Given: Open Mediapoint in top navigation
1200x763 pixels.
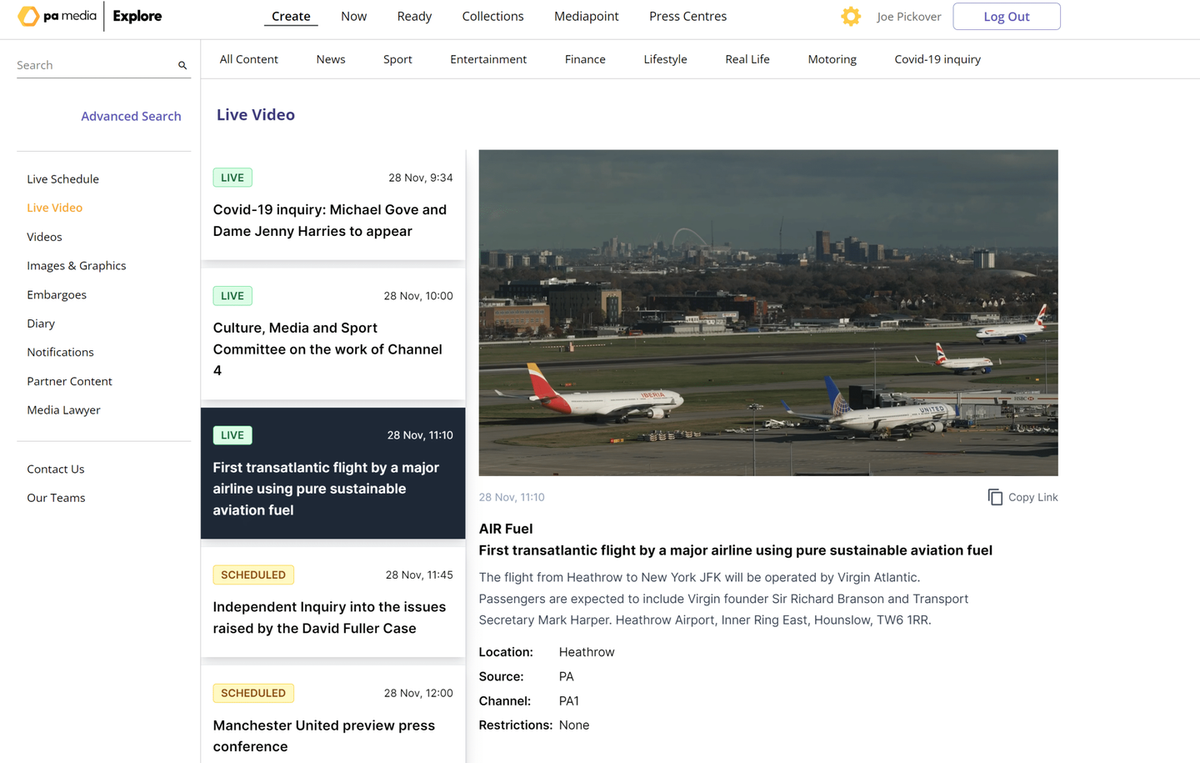Looking at the screenshot, I should (586, 16).
